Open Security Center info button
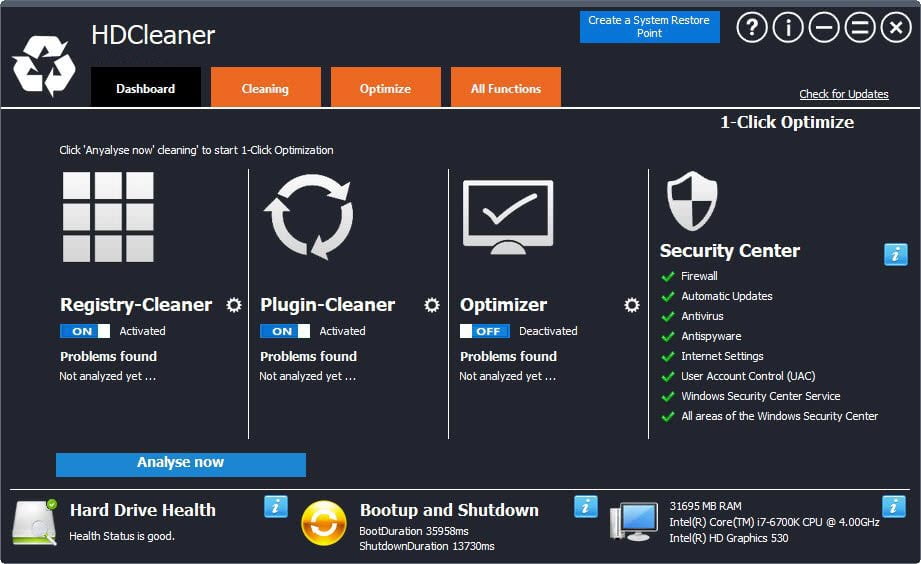The height and width of the screenshot is (564, 921). pos(895,254)
